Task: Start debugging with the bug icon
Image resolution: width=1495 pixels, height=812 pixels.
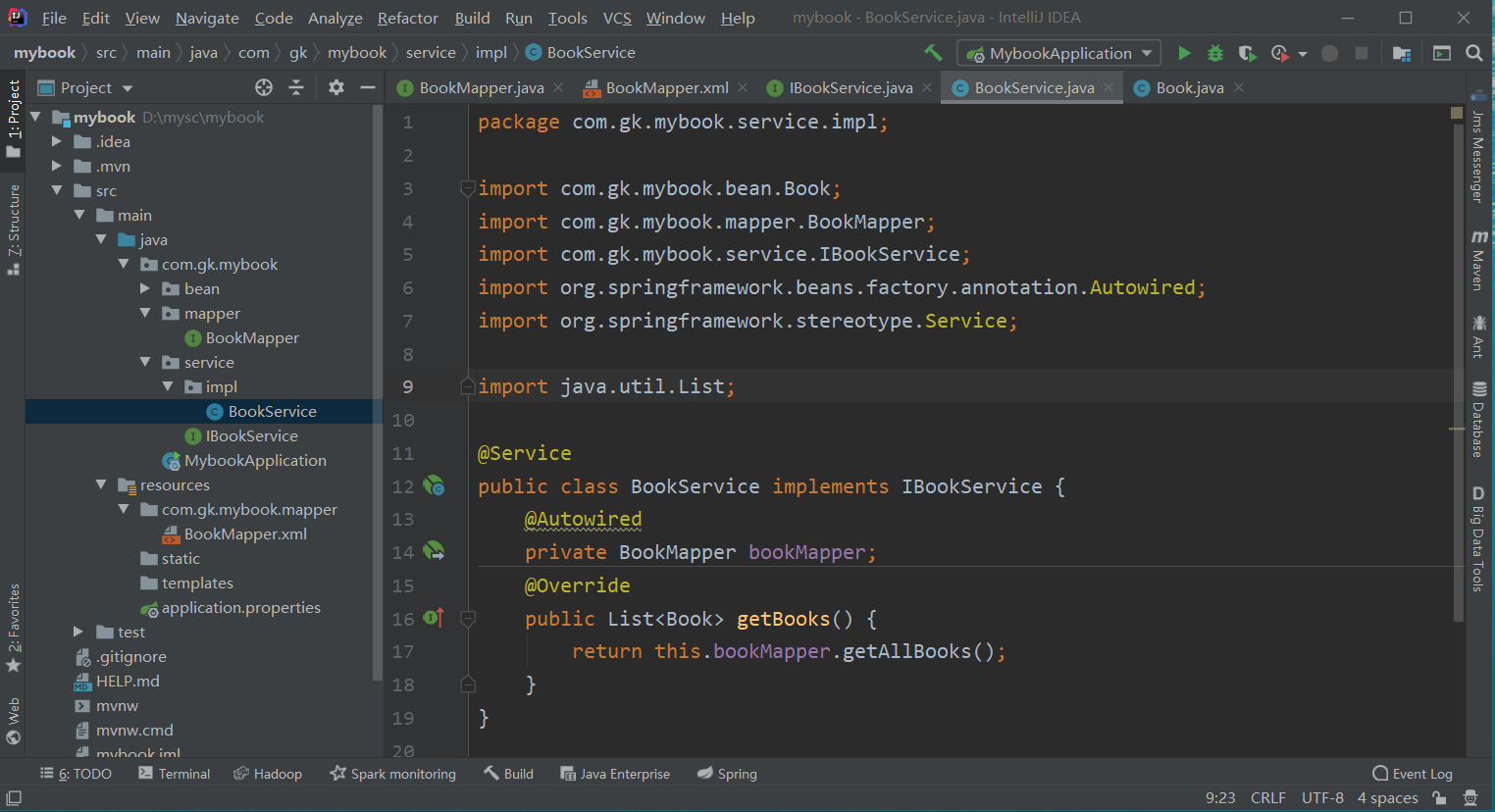Action: click(x=1215, y=53)
